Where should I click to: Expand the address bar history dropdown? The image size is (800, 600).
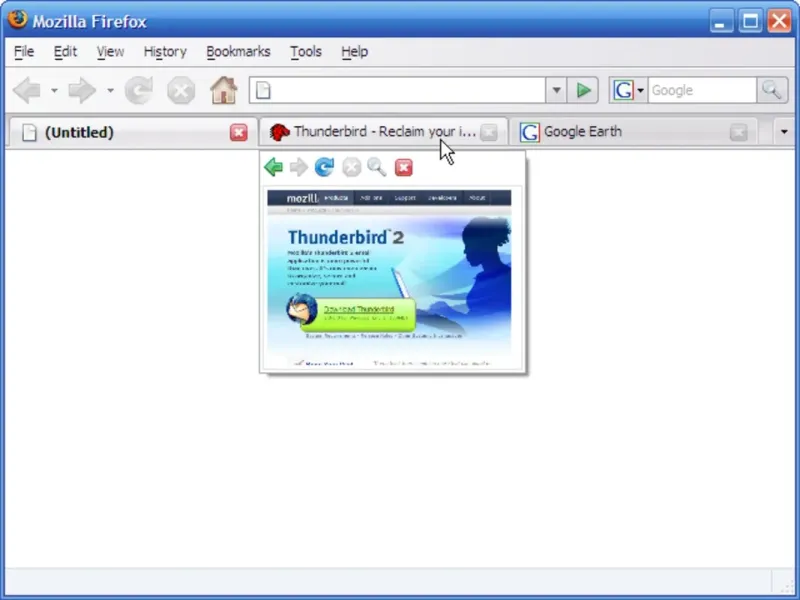click(556, 90)
